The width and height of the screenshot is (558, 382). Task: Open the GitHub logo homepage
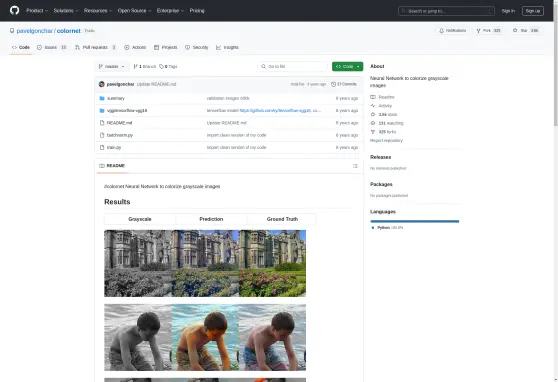click(15, 11)
